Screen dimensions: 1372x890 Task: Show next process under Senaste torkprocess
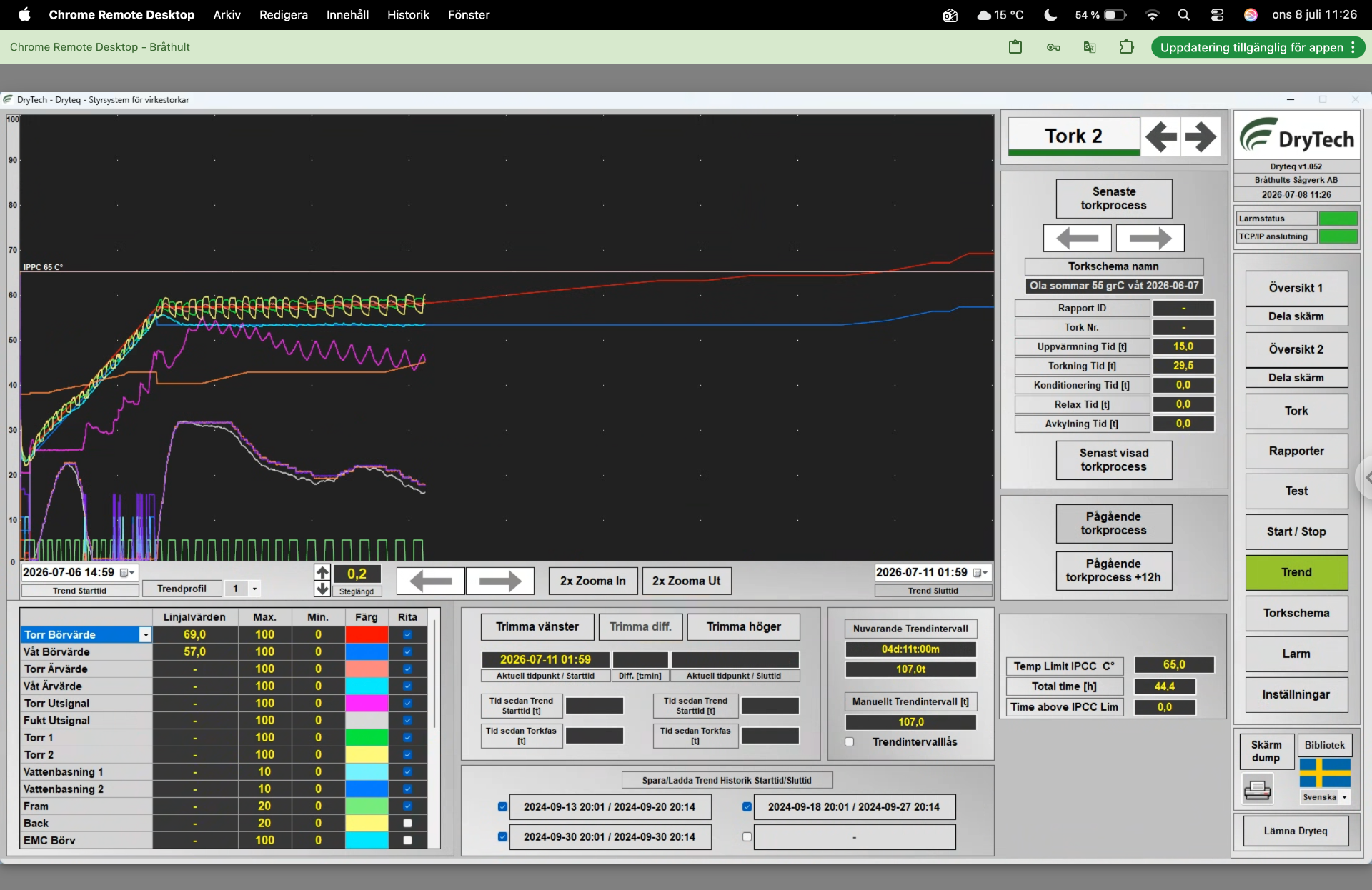pos(1150,238)
